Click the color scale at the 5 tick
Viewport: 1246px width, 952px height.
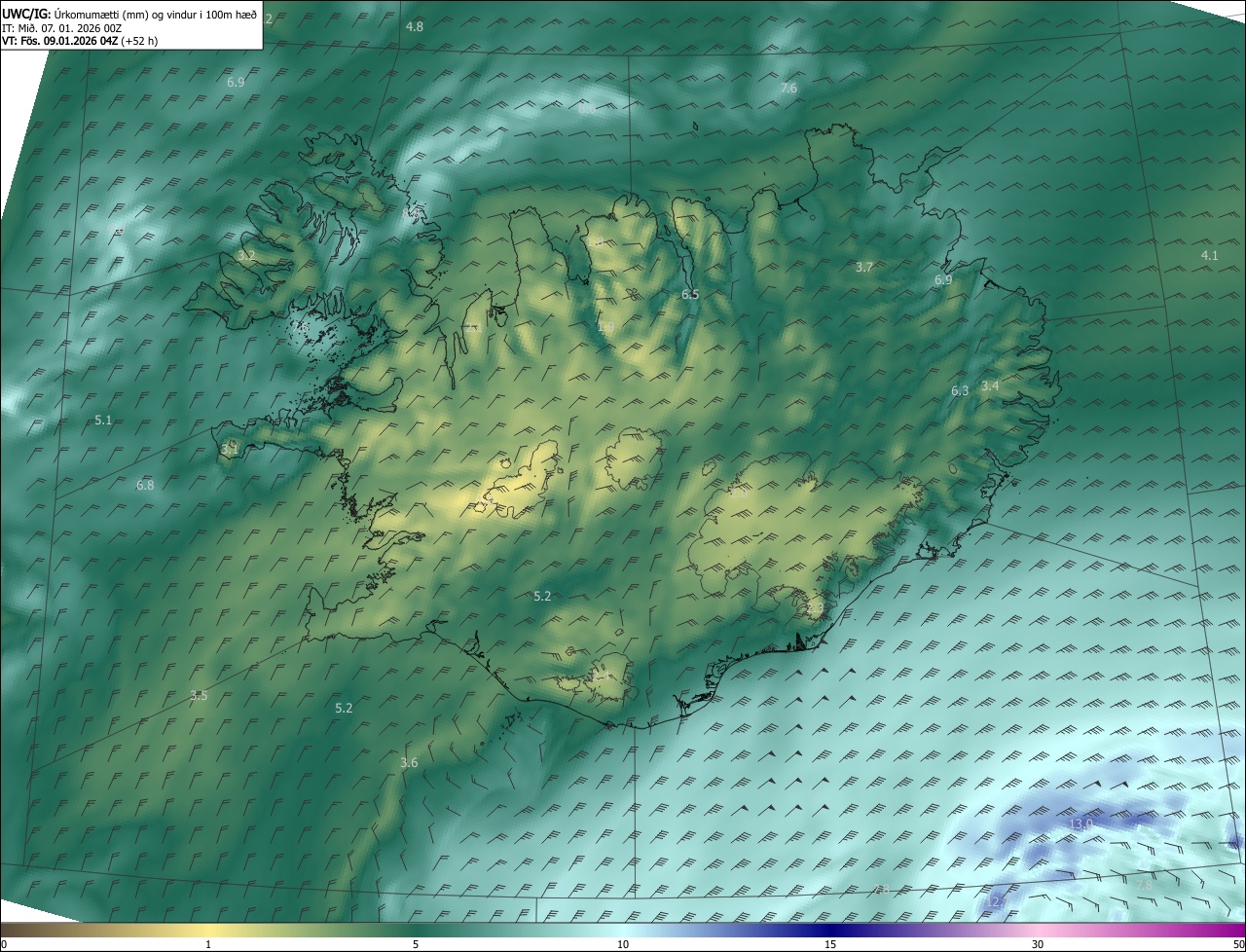pyautogui.click(x=416, y=944)
